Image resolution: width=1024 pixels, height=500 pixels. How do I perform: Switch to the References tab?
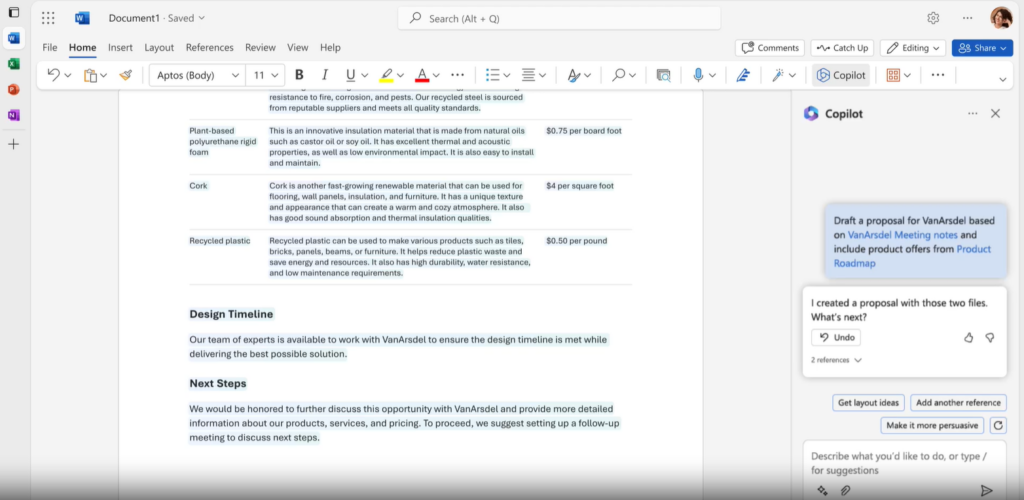click(209, 47)
